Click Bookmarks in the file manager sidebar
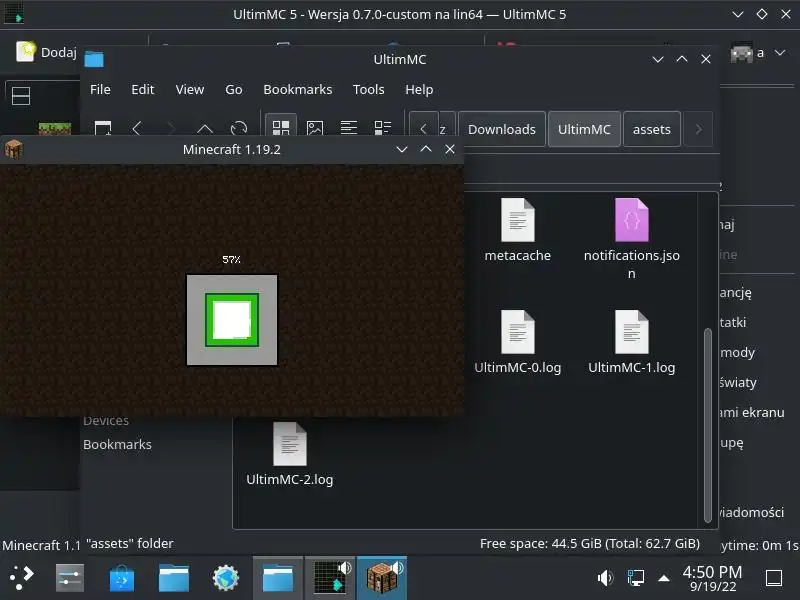This screenshot has height=600, width=800. pyautogui.click(x=117, y=444)
